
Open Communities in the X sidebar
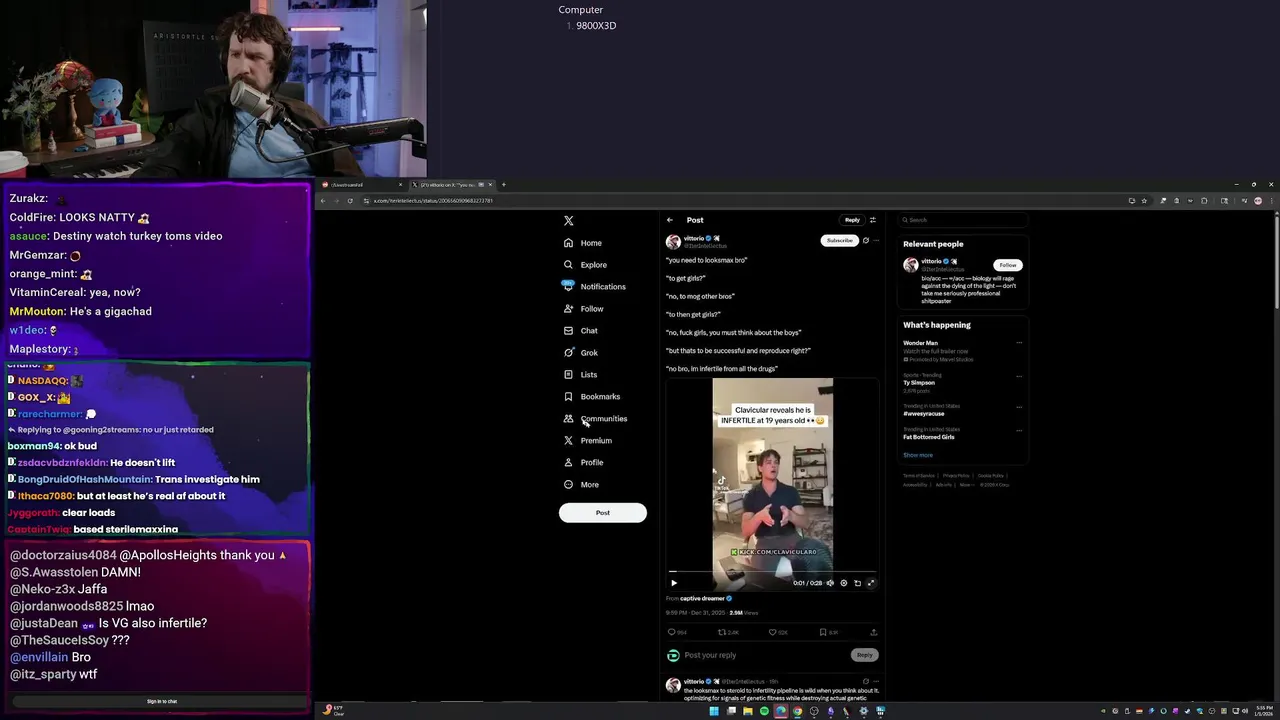tap(595, 419)
